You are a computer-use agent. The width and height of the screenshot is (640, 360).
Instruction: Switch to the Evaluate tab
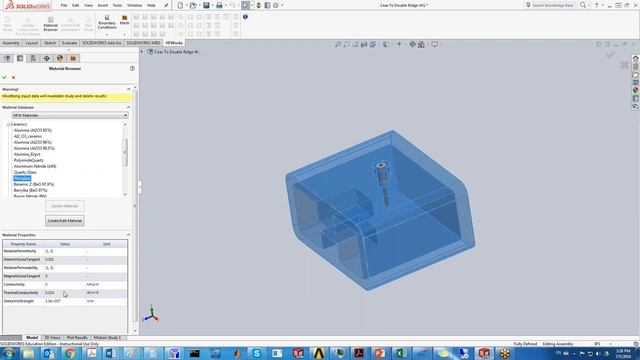click(x=69, y=43)
